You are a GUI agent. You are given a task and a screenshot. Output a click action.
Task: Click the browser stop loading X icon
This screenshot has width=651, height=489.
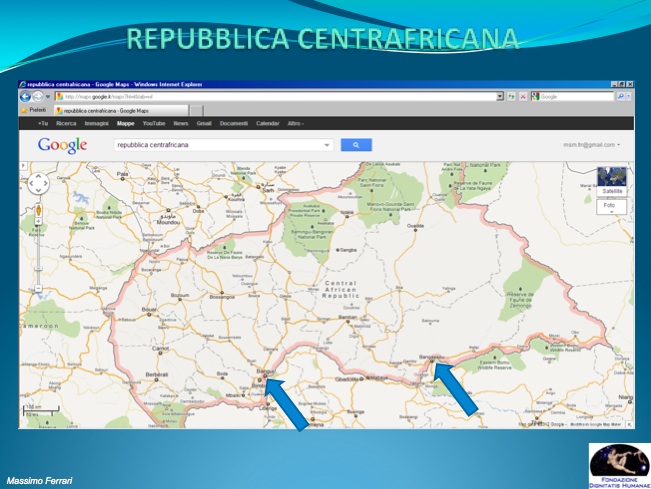(x=523, y=96)
